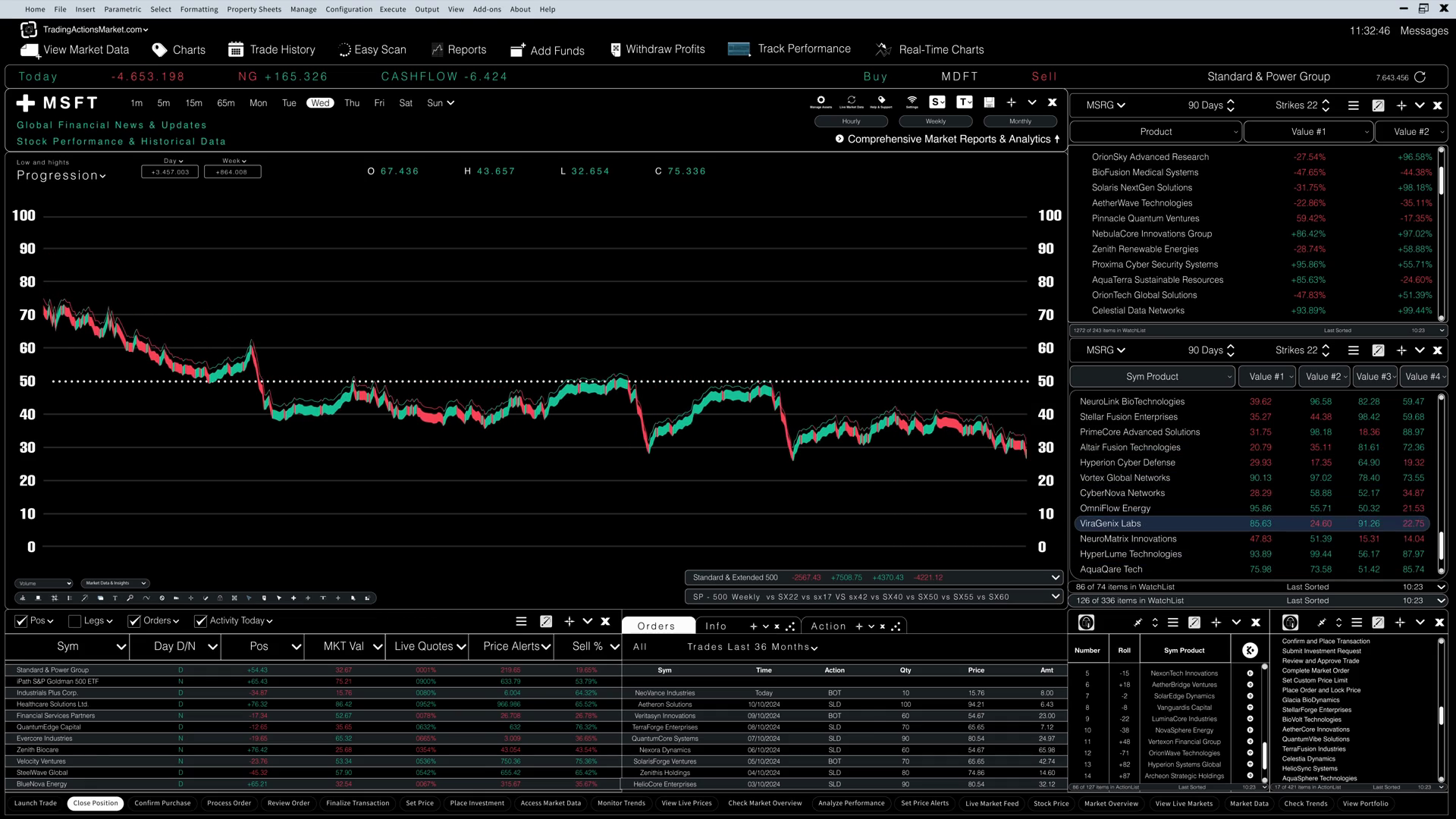Click the save floppy disk icon
Image resolution: width=1456 pixels, height=819 pixels.
pos(989,102)
